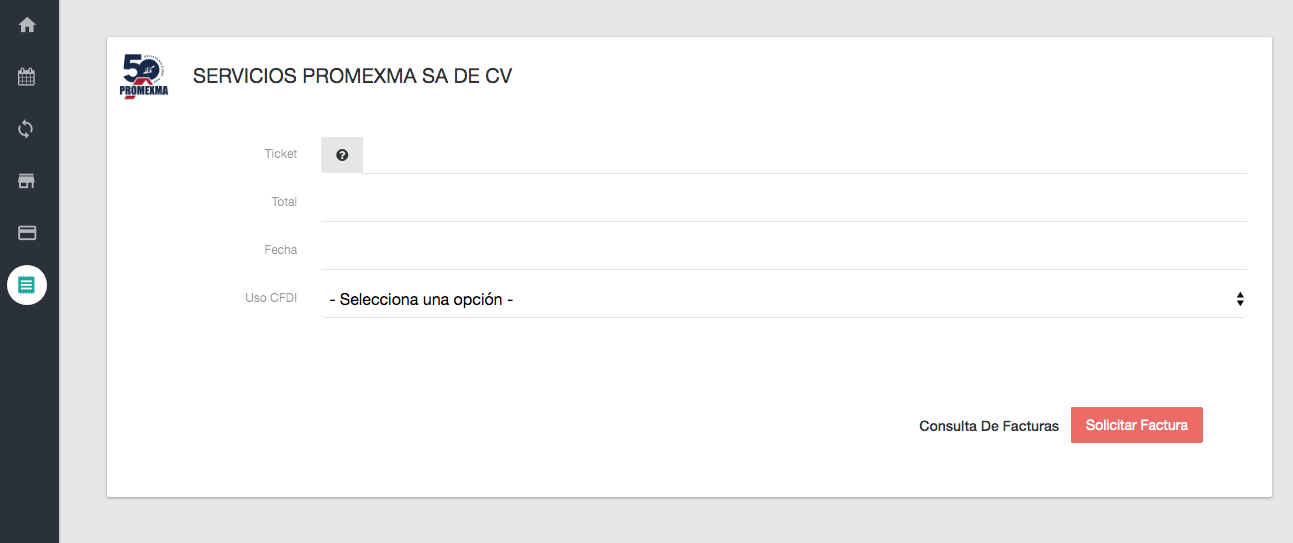The image size is (1293, 543).
Task: Open the calendar icon in sidebar
Action: [x=27, y=77]
